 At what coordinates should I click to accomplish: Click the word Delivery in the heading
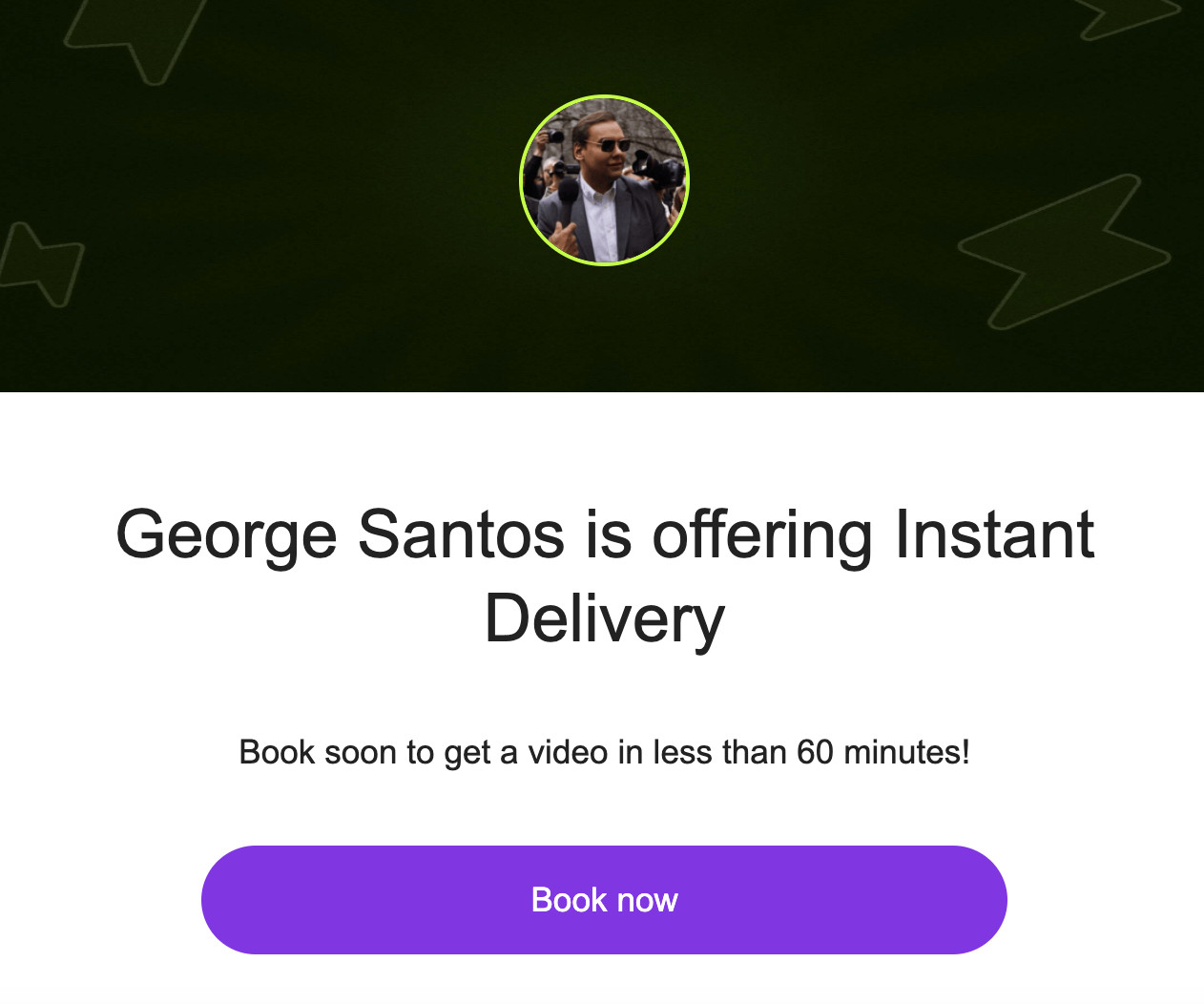(605, 618)
